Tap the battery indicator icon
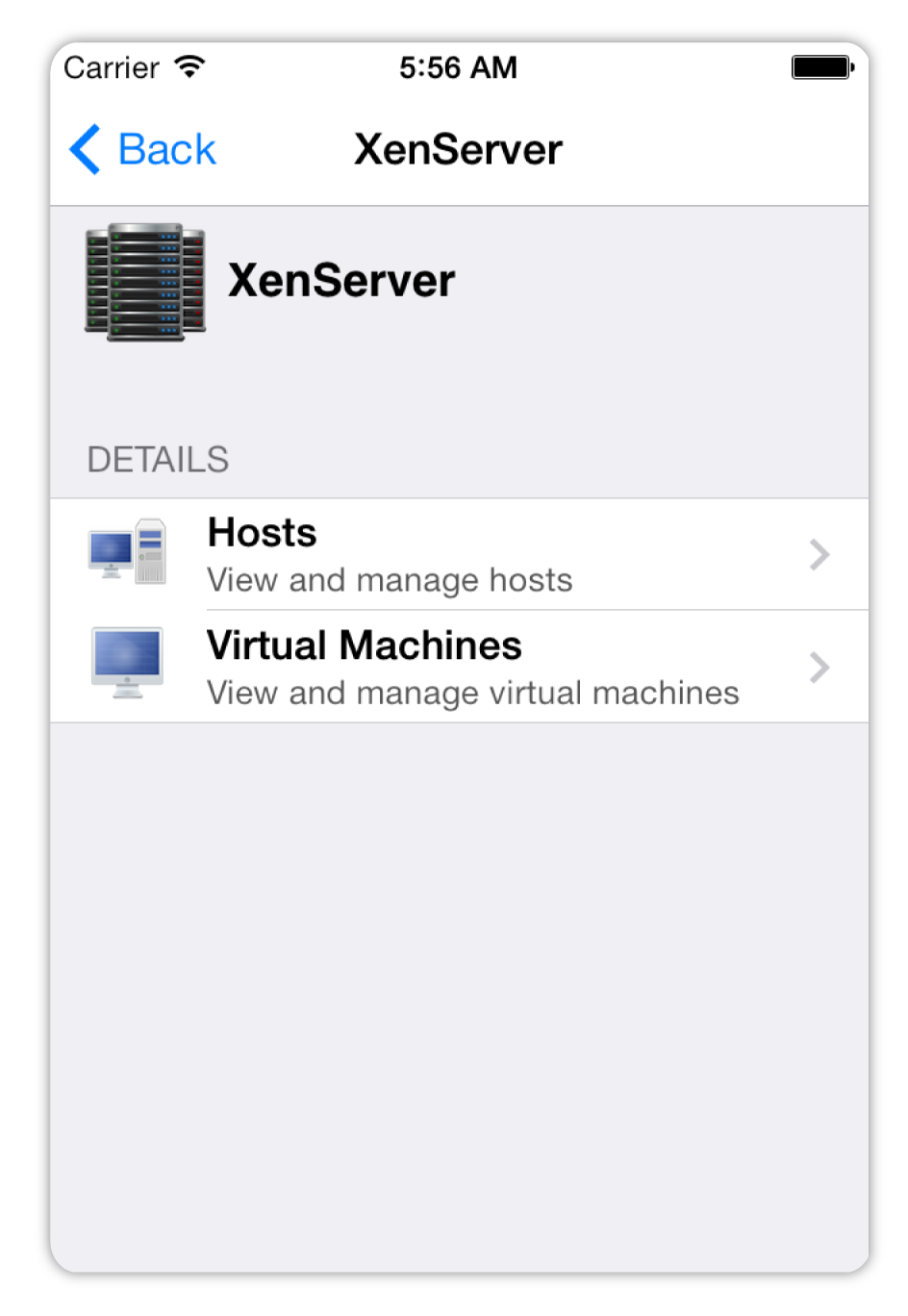 (x=823, y=67)
